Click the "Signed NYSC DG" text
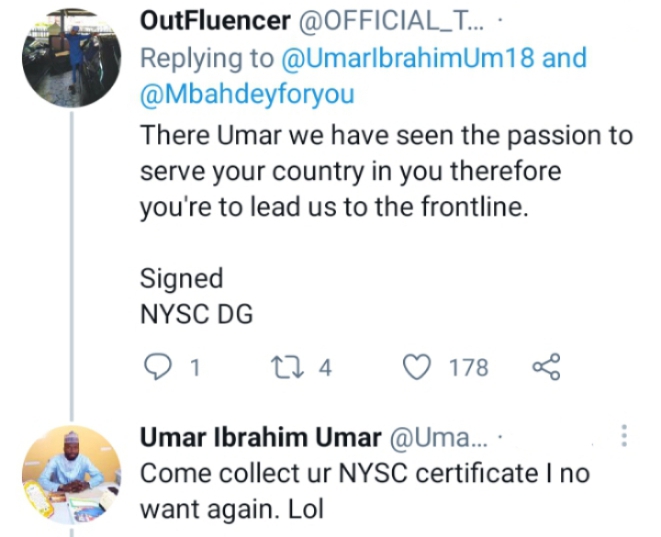 (x=197, y=297)
